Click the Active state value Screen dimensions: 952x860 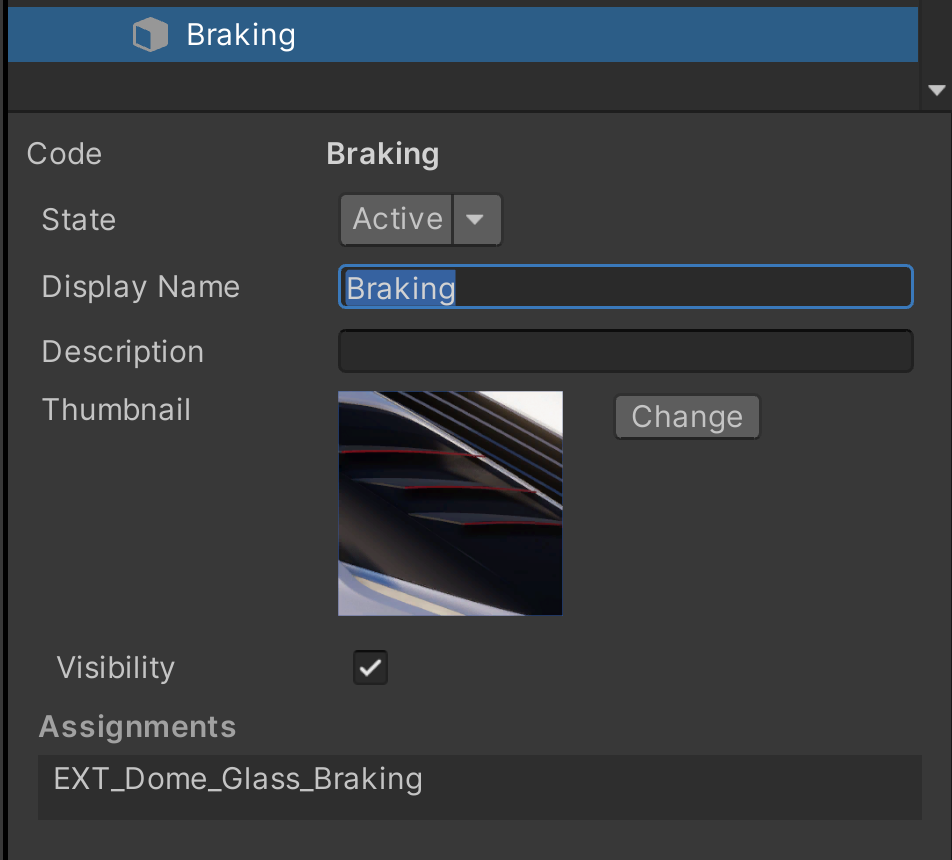coord(397,219)
